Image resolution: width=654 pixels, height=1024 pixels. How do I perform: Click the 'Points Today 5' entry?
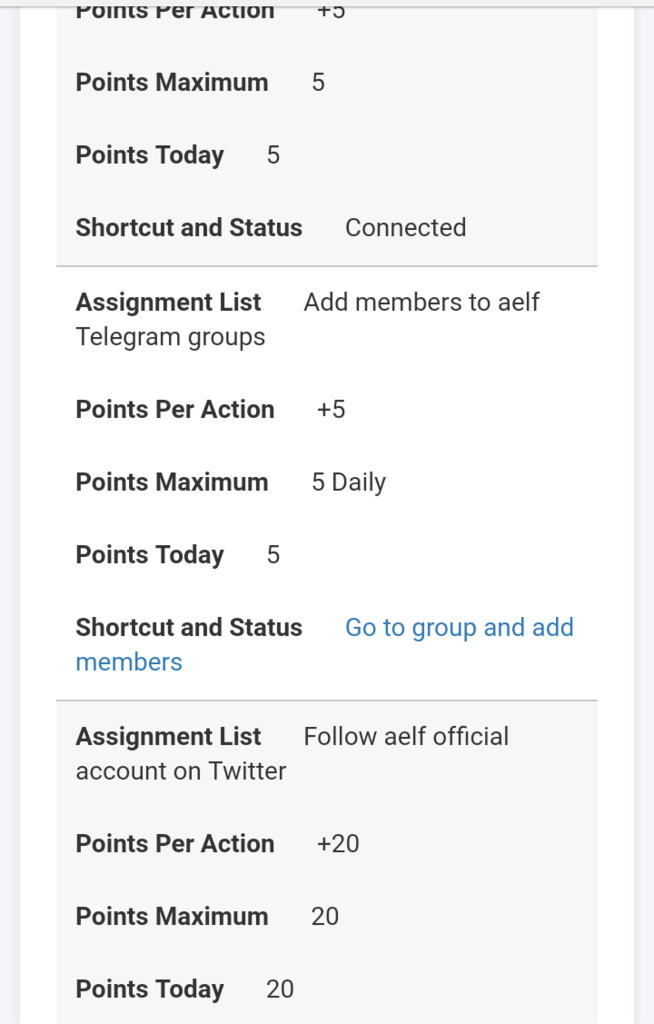click(x=271, y=555)
